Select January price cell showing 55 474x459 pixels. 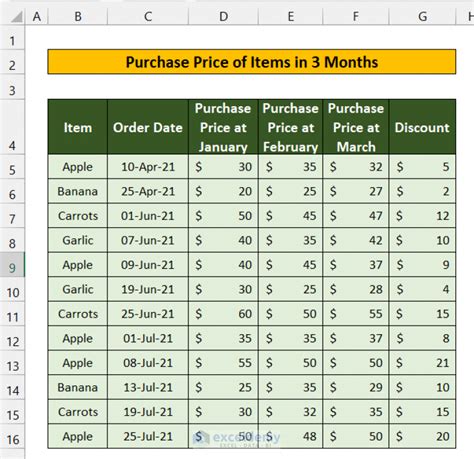click(x=223, y=363)
